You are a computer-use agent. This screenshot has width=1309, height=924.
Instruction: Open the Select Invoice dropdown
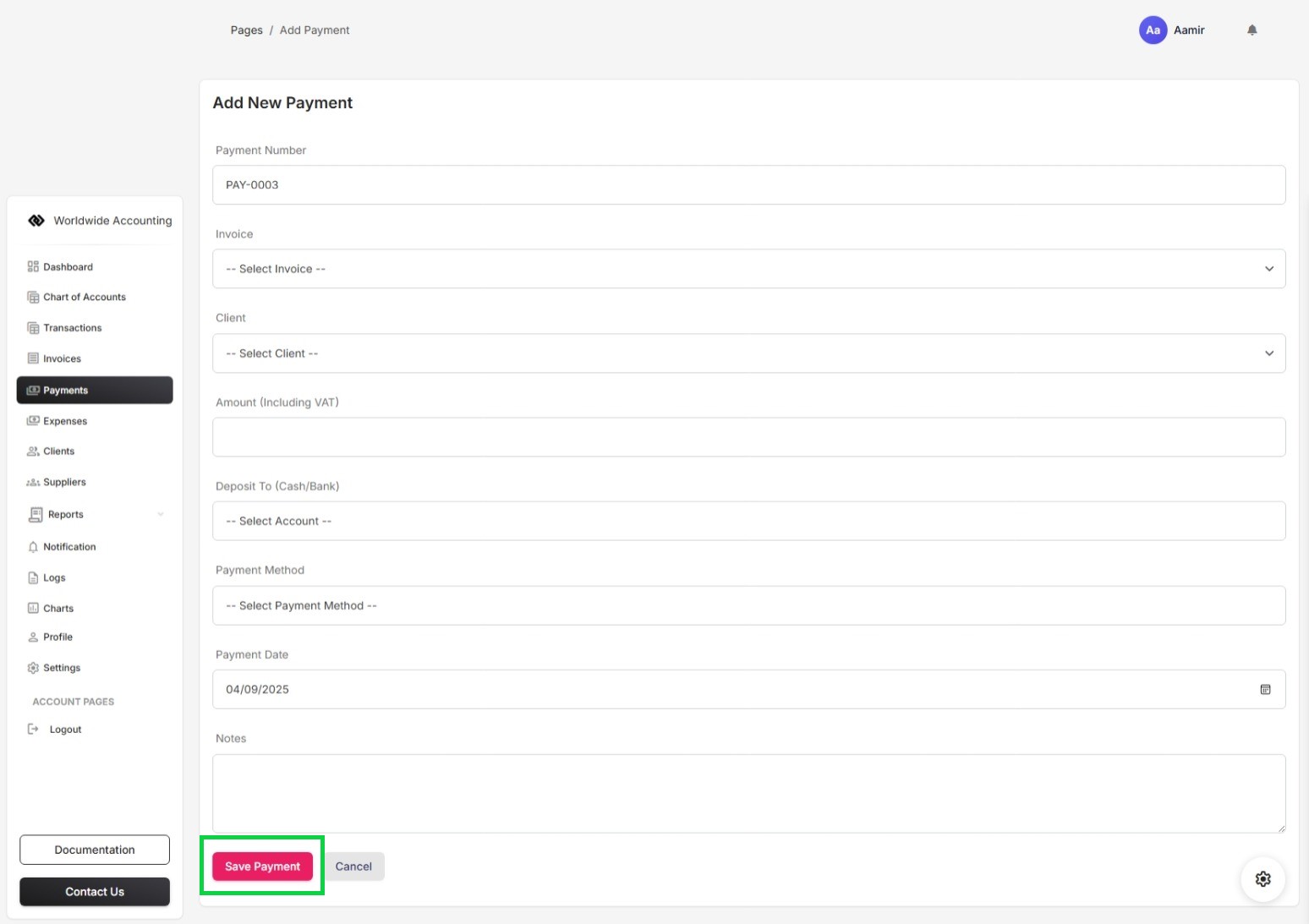point(748,268)
